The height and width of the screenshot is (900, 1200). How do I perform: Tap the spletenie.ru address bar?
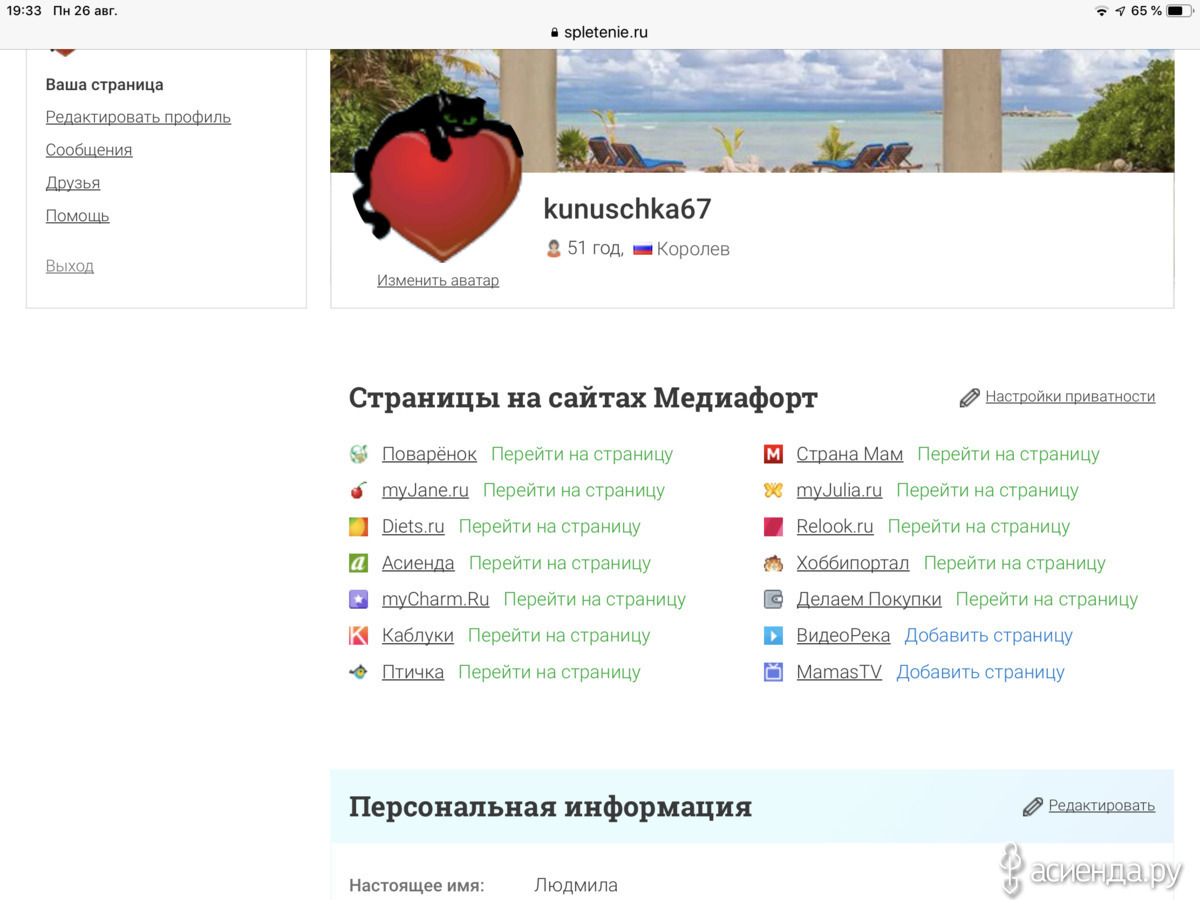click(x=600, y=32)
